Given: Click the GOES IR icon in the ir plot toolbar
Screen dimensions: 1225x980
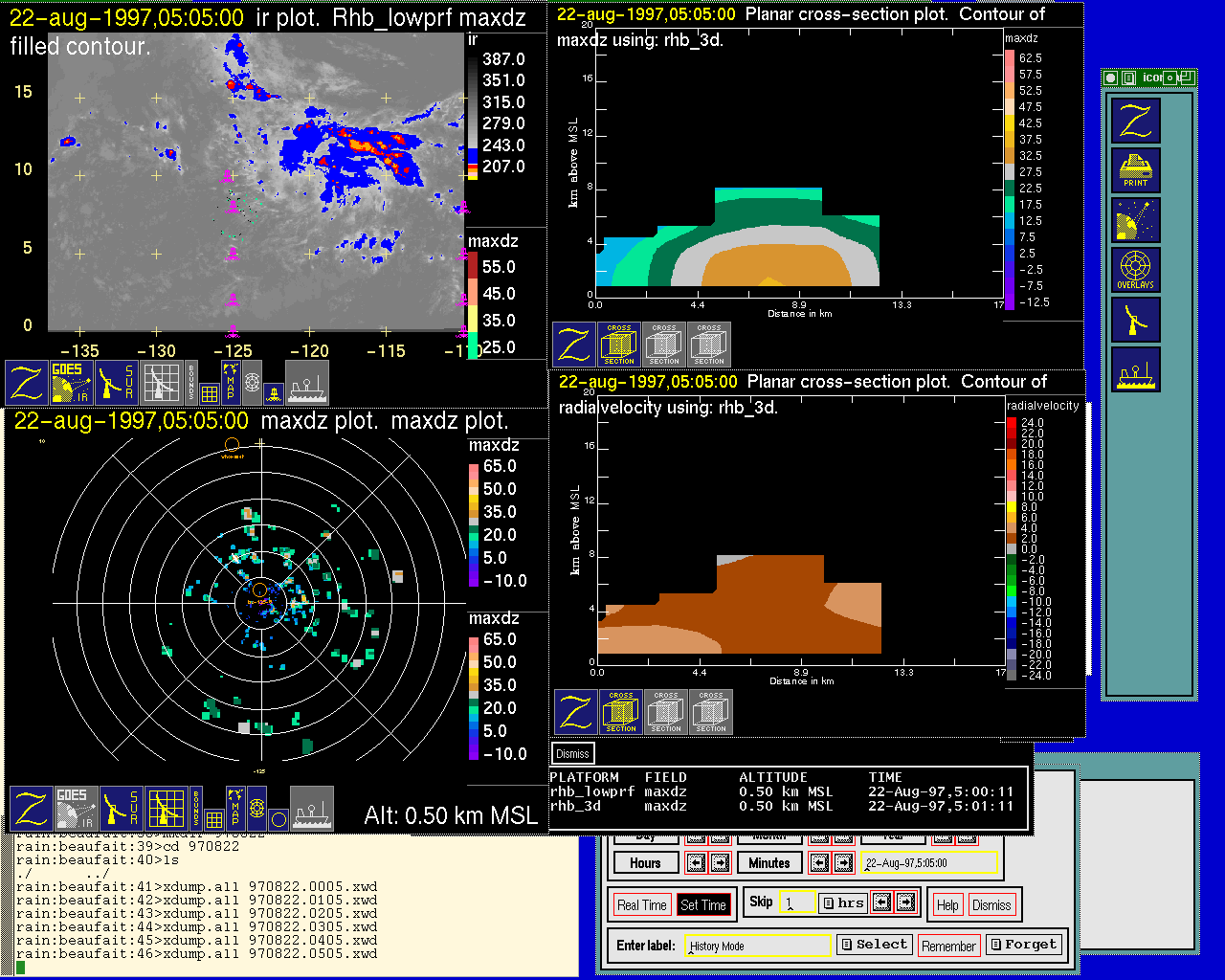Looking at the screenshot, I should pyautogui.click(x=72, y=382).
